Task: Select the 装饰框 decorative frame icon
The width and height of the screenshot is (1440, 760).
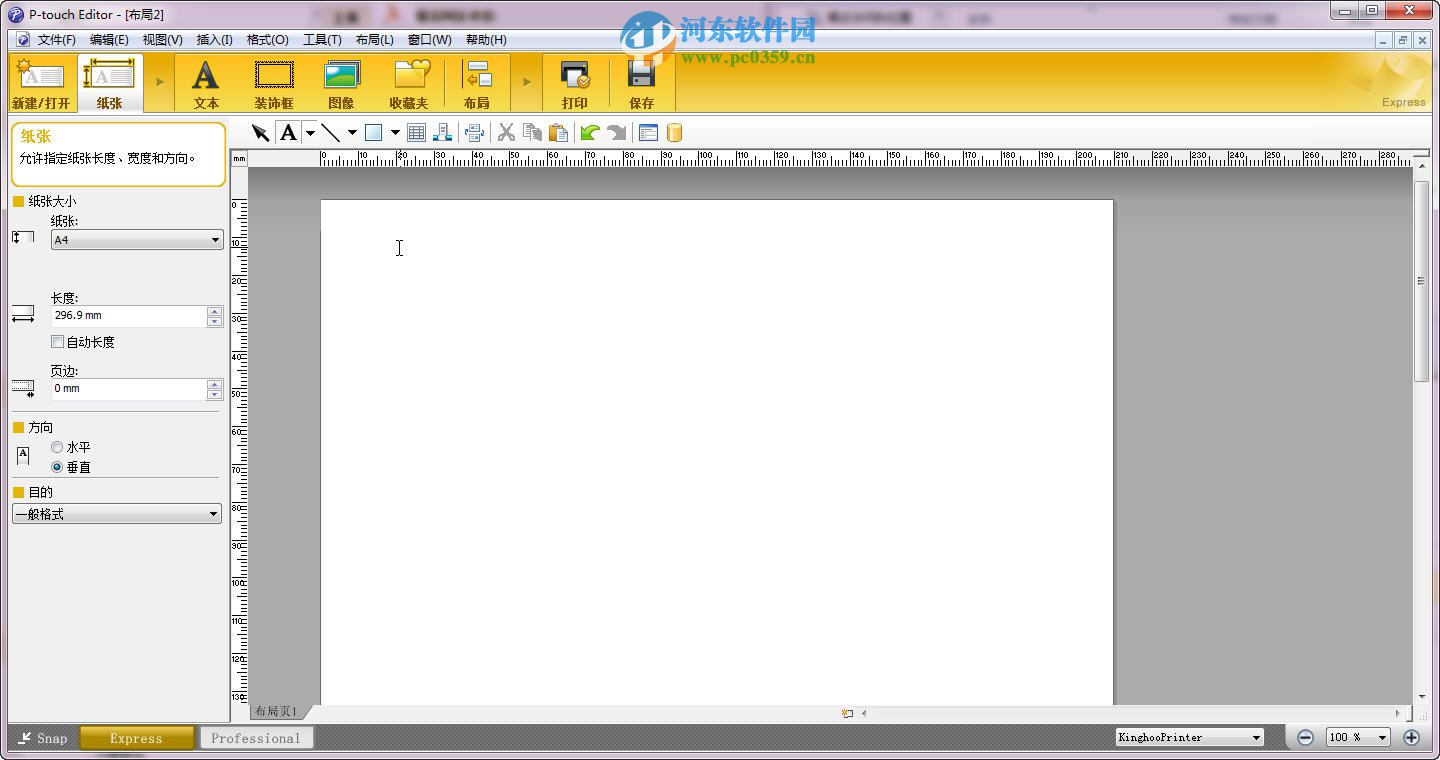Action: point(274,82)
